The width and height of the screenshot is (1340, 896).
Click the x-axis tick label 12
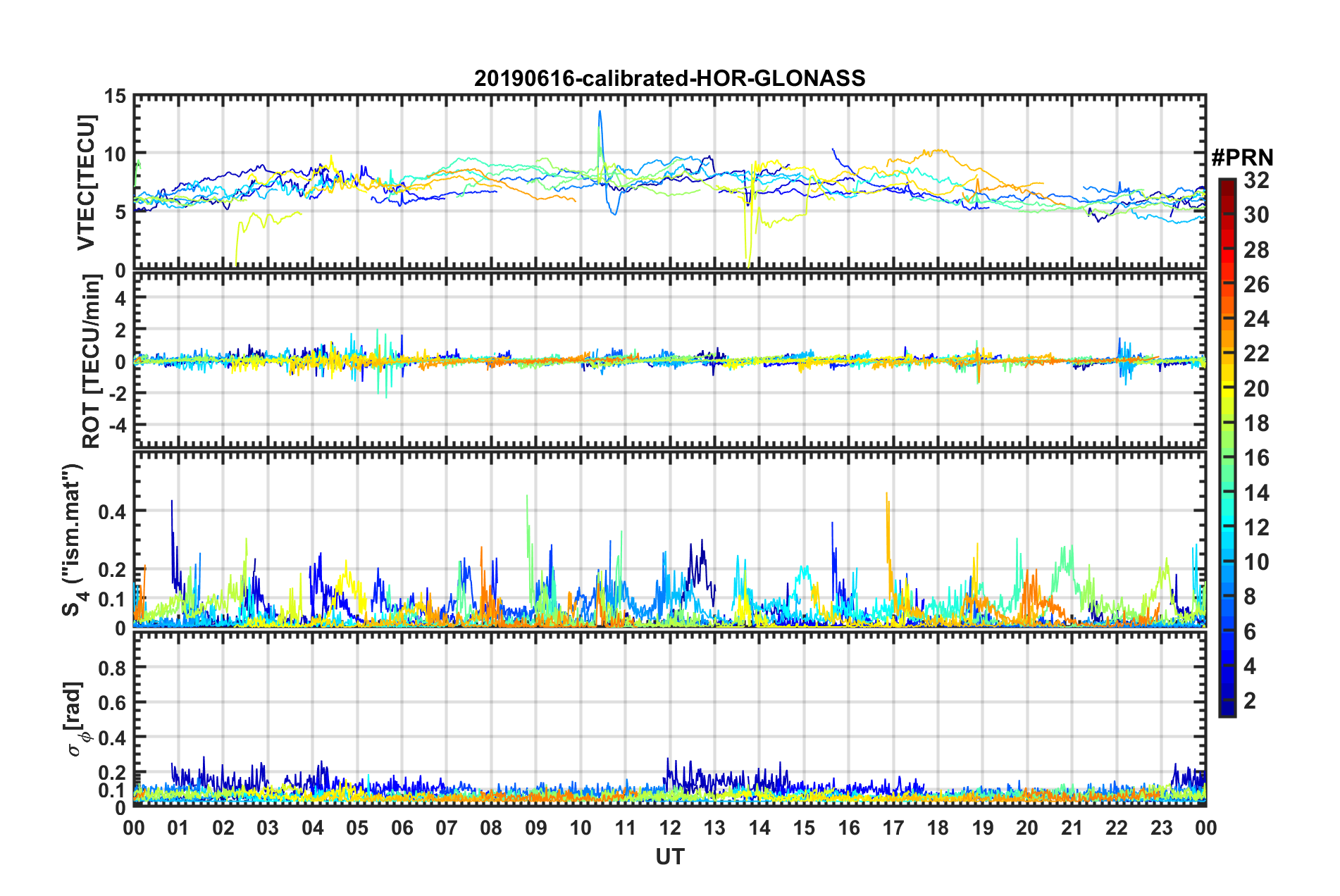click(669, 828)
